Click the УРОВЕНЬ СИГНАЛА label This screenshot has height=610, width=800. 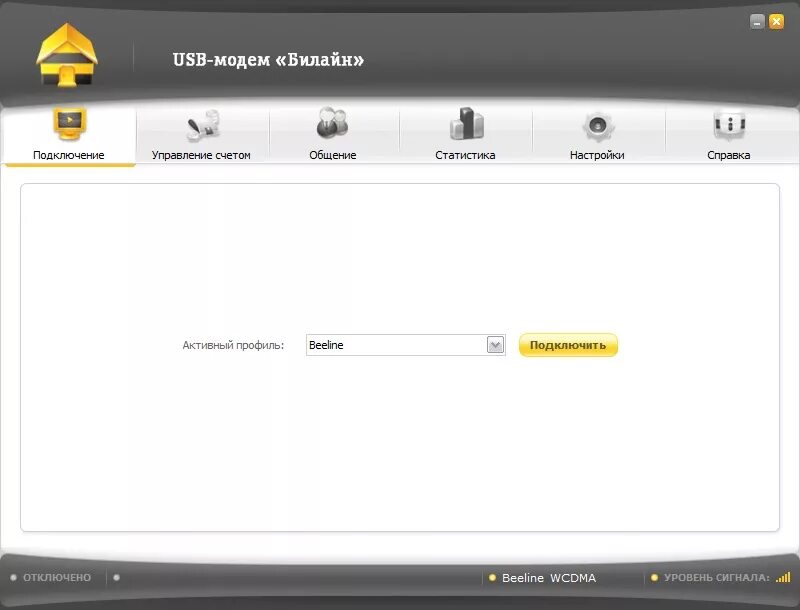tap(717, 578)
